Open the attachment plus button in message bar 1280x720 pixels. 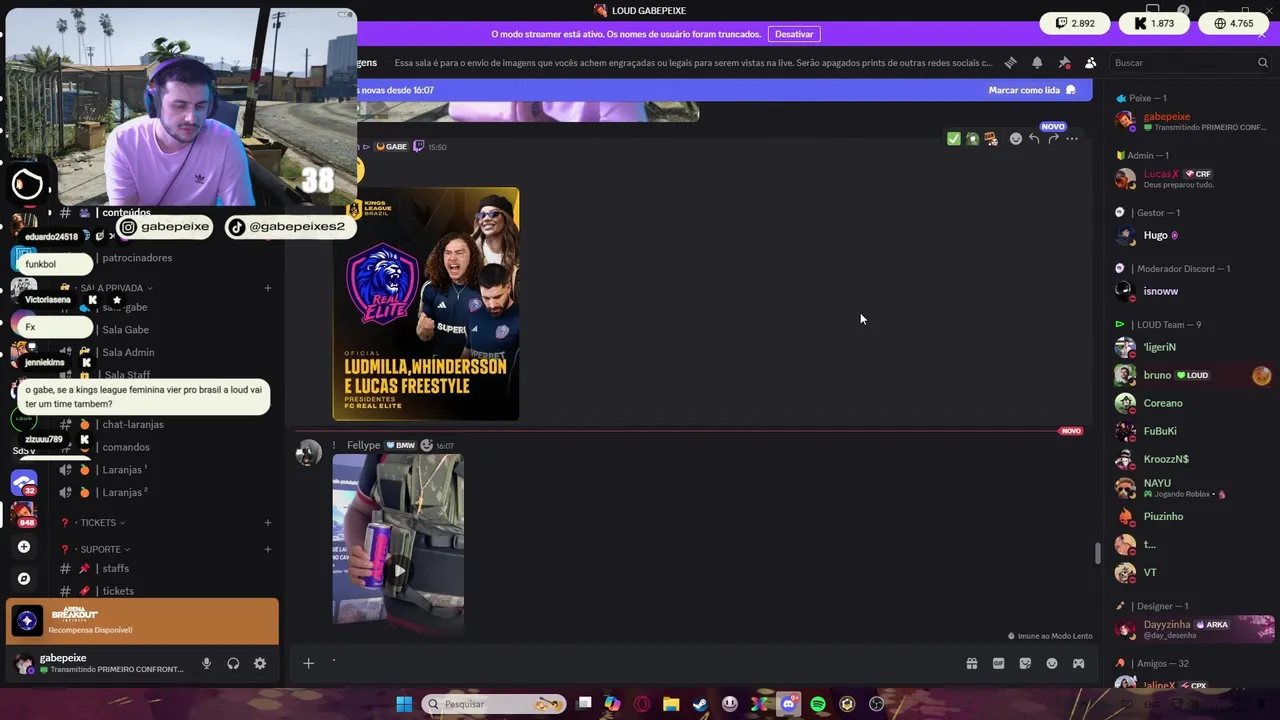pyautogui.click(x=308, y=663)
